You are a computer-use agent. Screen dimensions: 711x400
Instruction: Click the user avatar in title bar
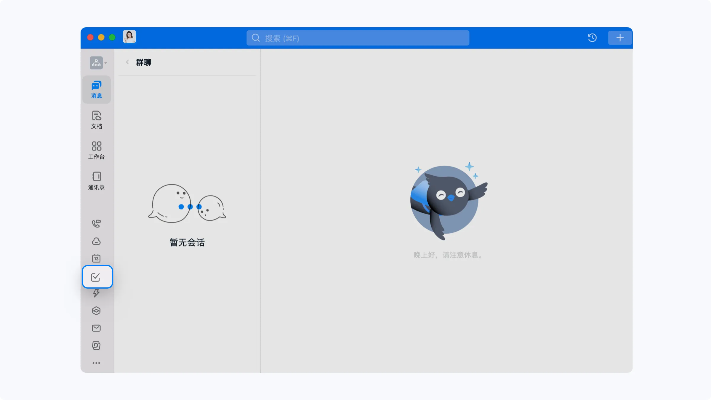pyautogui.click(x=129, y=37)
